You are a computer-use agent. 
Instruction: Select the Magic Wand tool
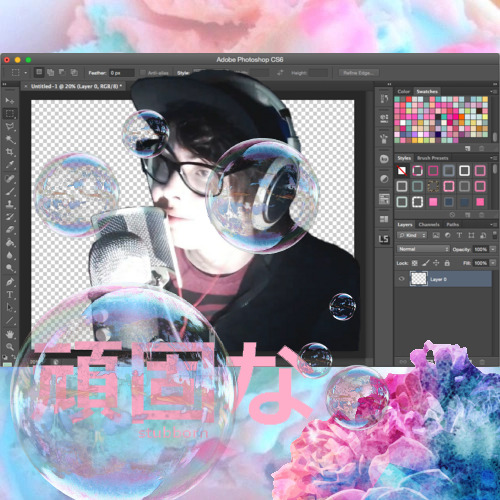coord(10,139)
